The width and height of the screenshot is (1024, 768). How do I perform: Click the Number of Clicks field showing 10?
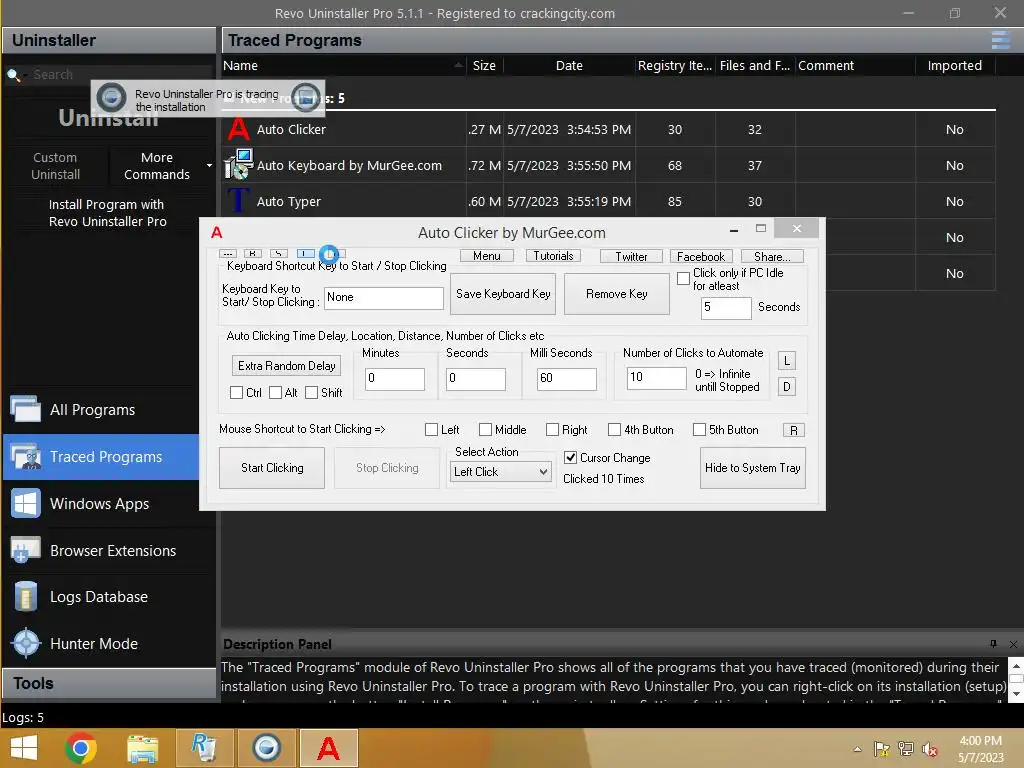pos(656,377)
